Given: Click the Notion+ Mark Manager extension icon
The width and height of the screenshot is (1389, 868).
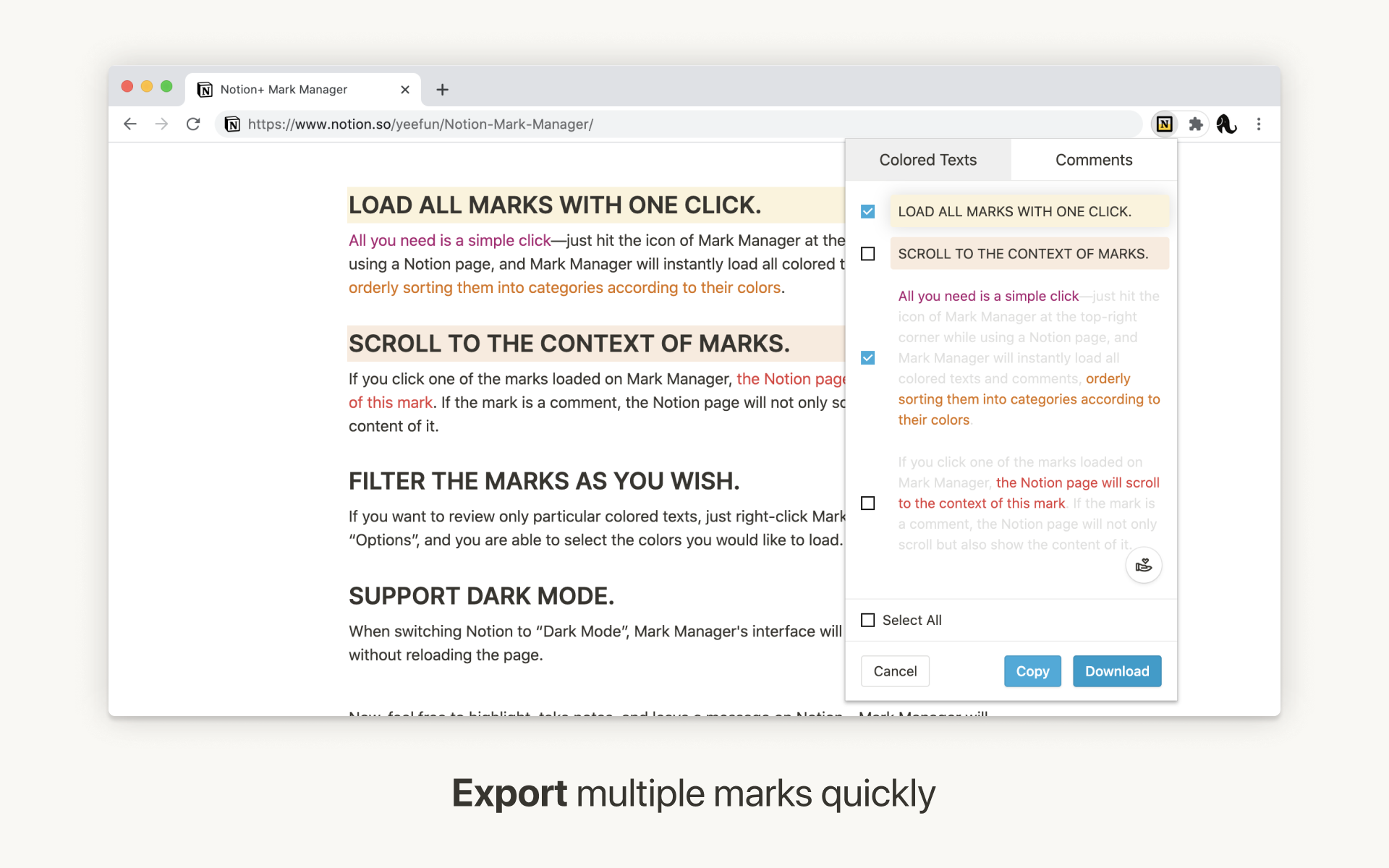Looking at the screenshot, I should pos(1164,123).
